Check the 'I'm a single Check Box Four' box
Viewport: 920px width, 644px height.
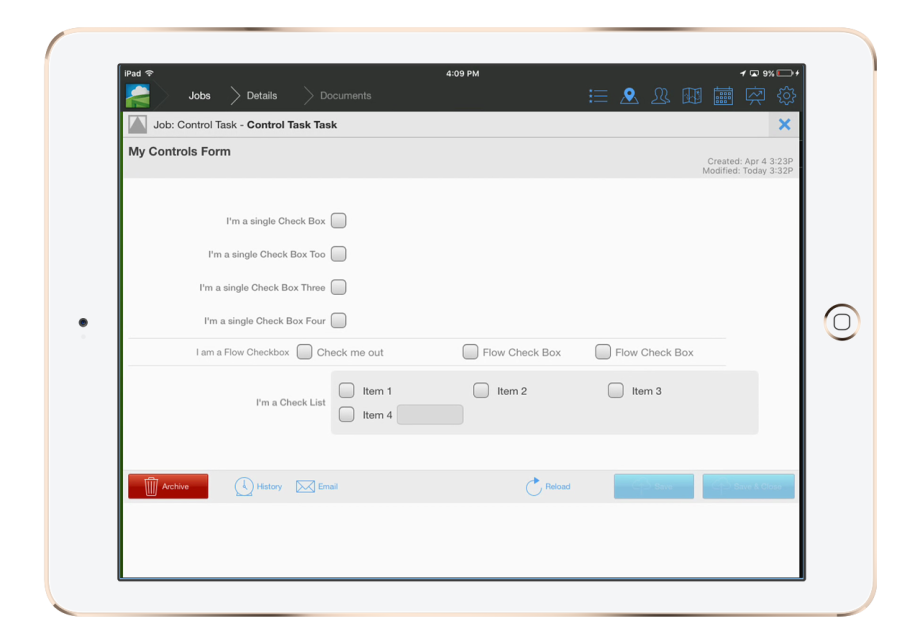pos(338,320)
